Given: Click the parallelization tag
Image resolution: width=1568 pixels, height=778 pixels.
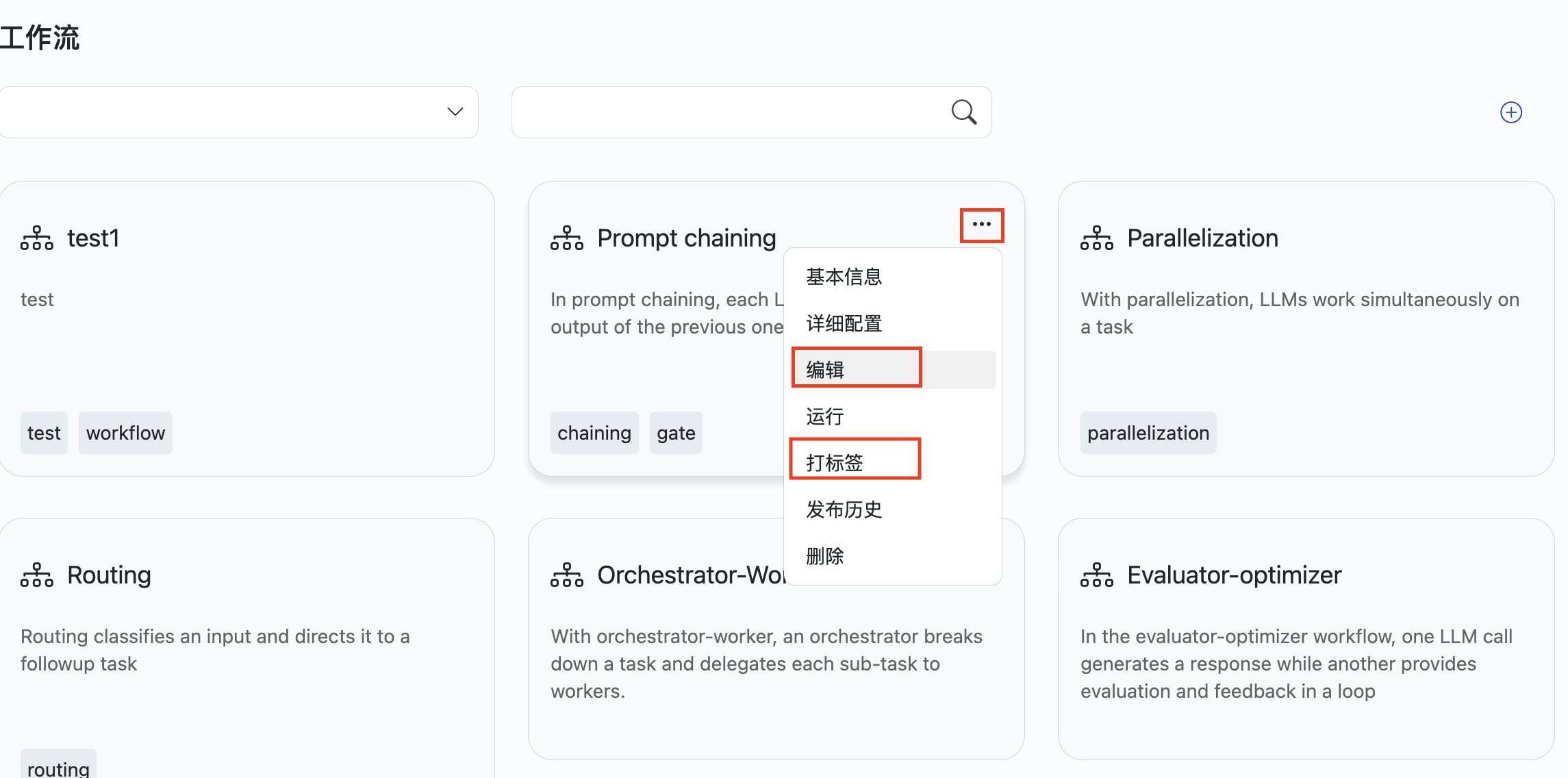Looking at the screenshot, I should pos(1148,433).
